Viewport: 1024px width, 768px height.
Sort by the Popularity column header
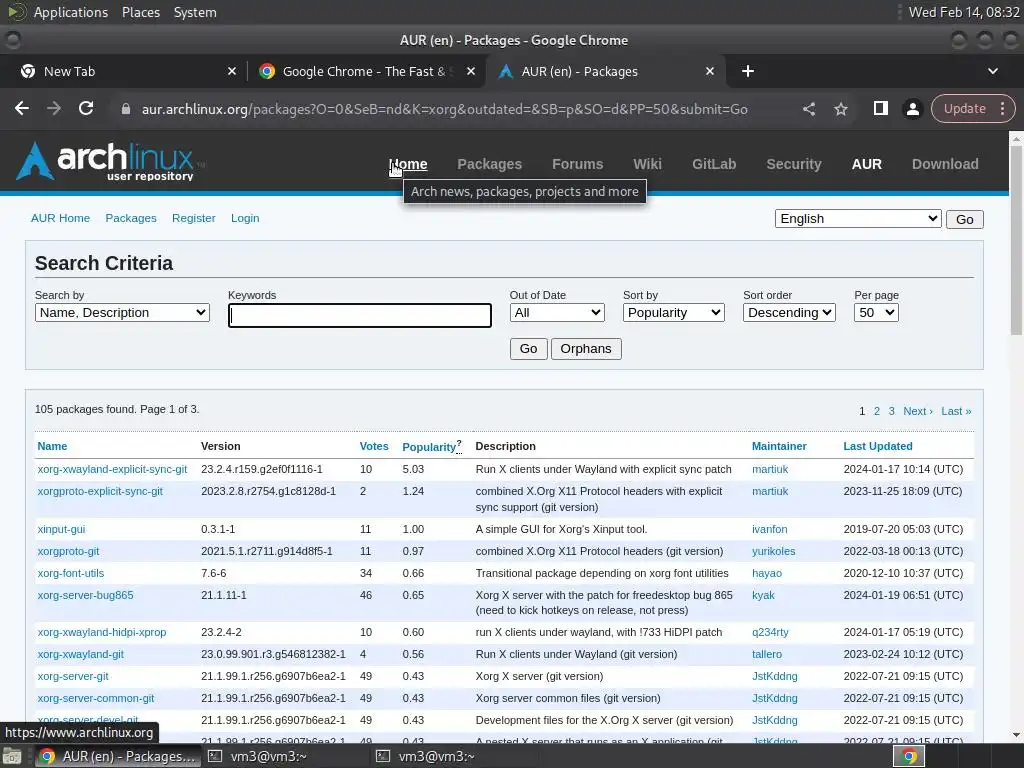point(429,447)
